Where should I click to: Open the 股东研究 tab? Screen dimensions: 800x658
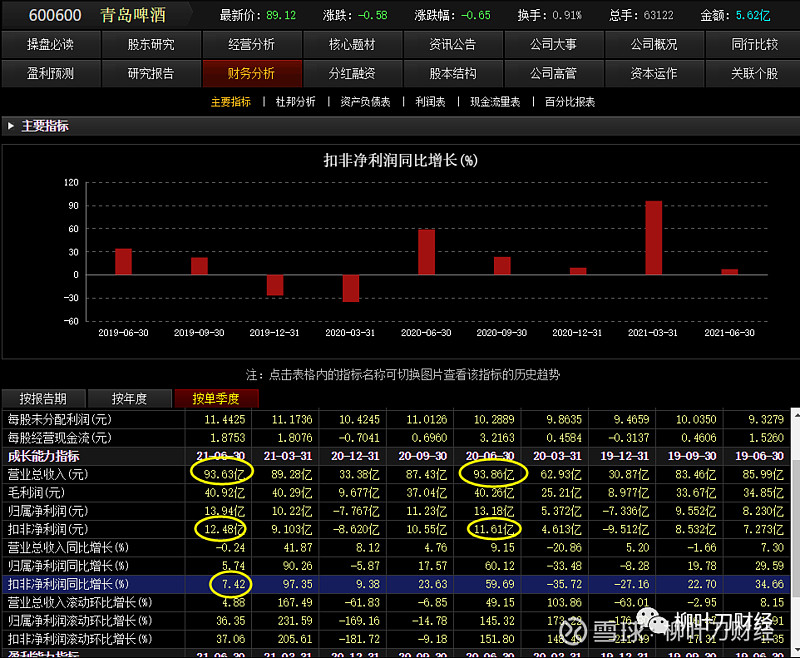coord(151,44)
